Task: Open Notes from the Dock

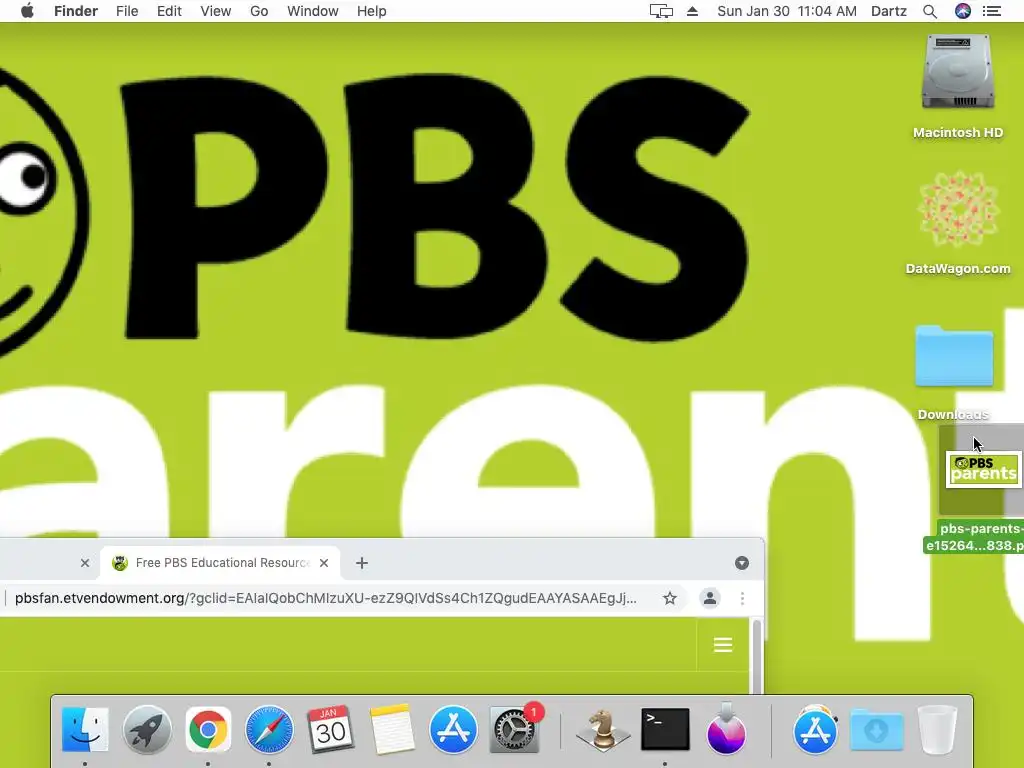Action: [x=391, y=729]
